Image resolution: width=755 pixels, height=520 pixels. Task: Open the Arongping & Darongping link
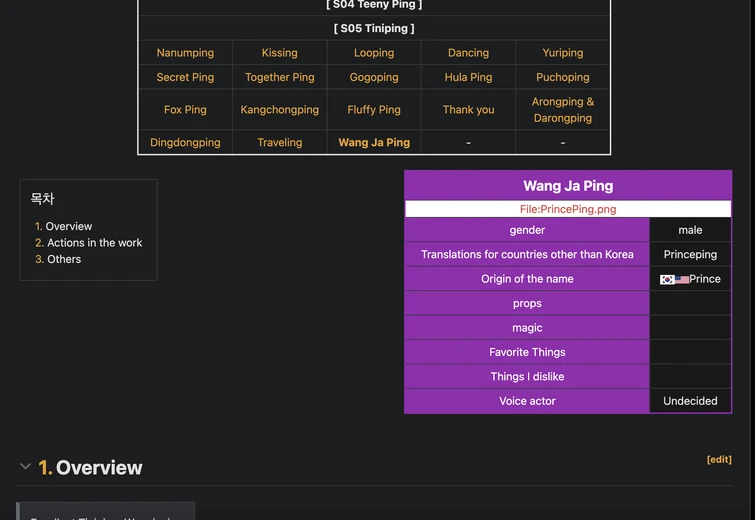tap(563, 110)
